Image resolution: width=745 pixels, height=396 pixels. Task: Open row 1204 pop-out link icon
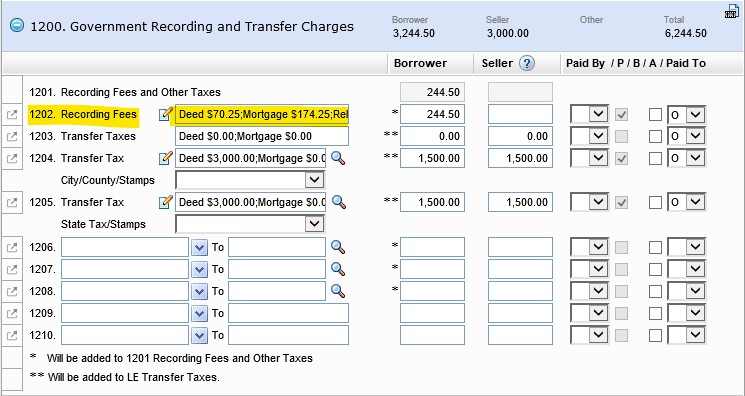coord(12,158)
